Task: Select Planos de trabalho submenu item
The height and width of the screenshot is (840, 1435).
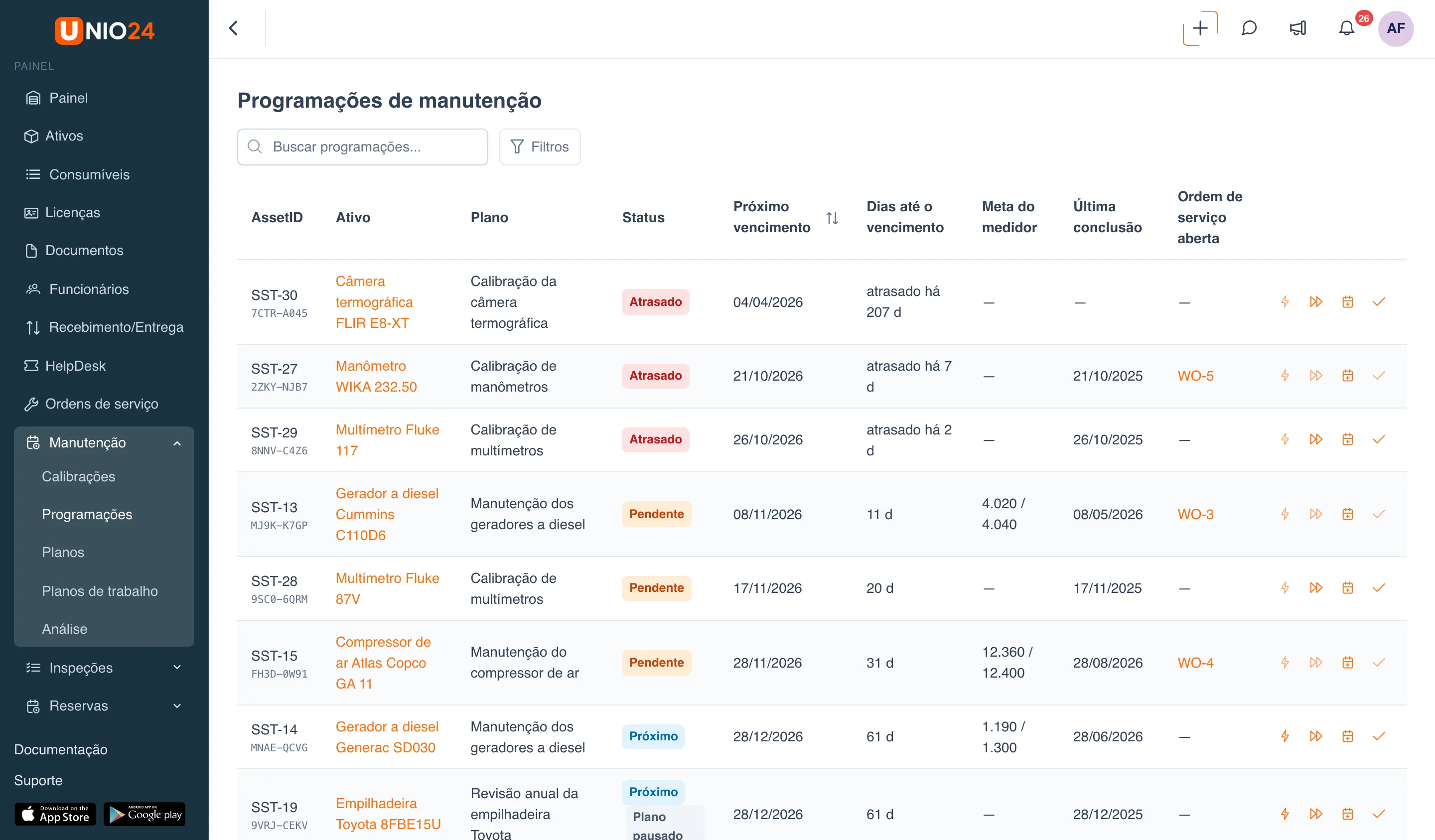Action: [x=100, y=590]
